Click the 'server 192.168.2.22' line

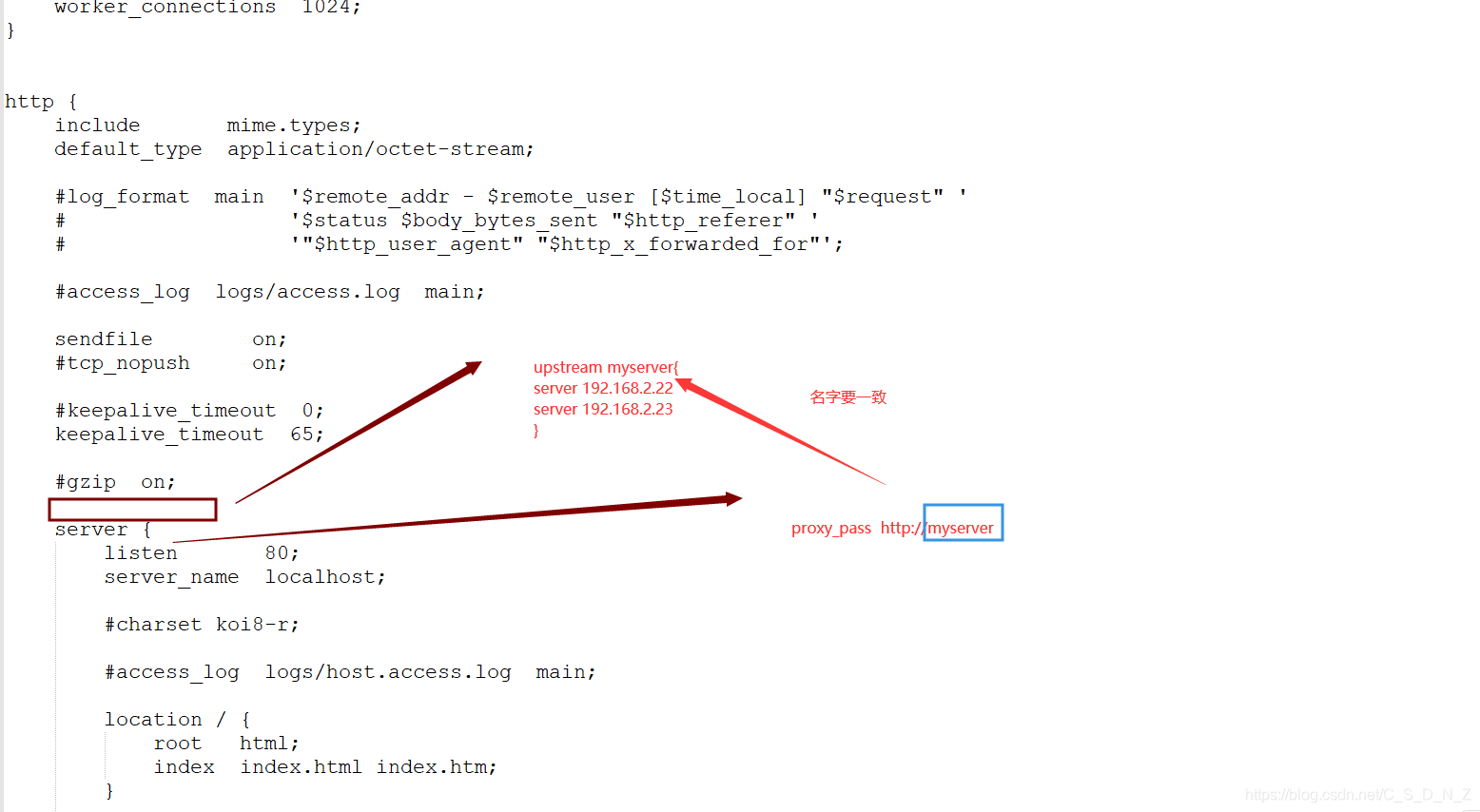pyautogui.click(x=603, y=388)
